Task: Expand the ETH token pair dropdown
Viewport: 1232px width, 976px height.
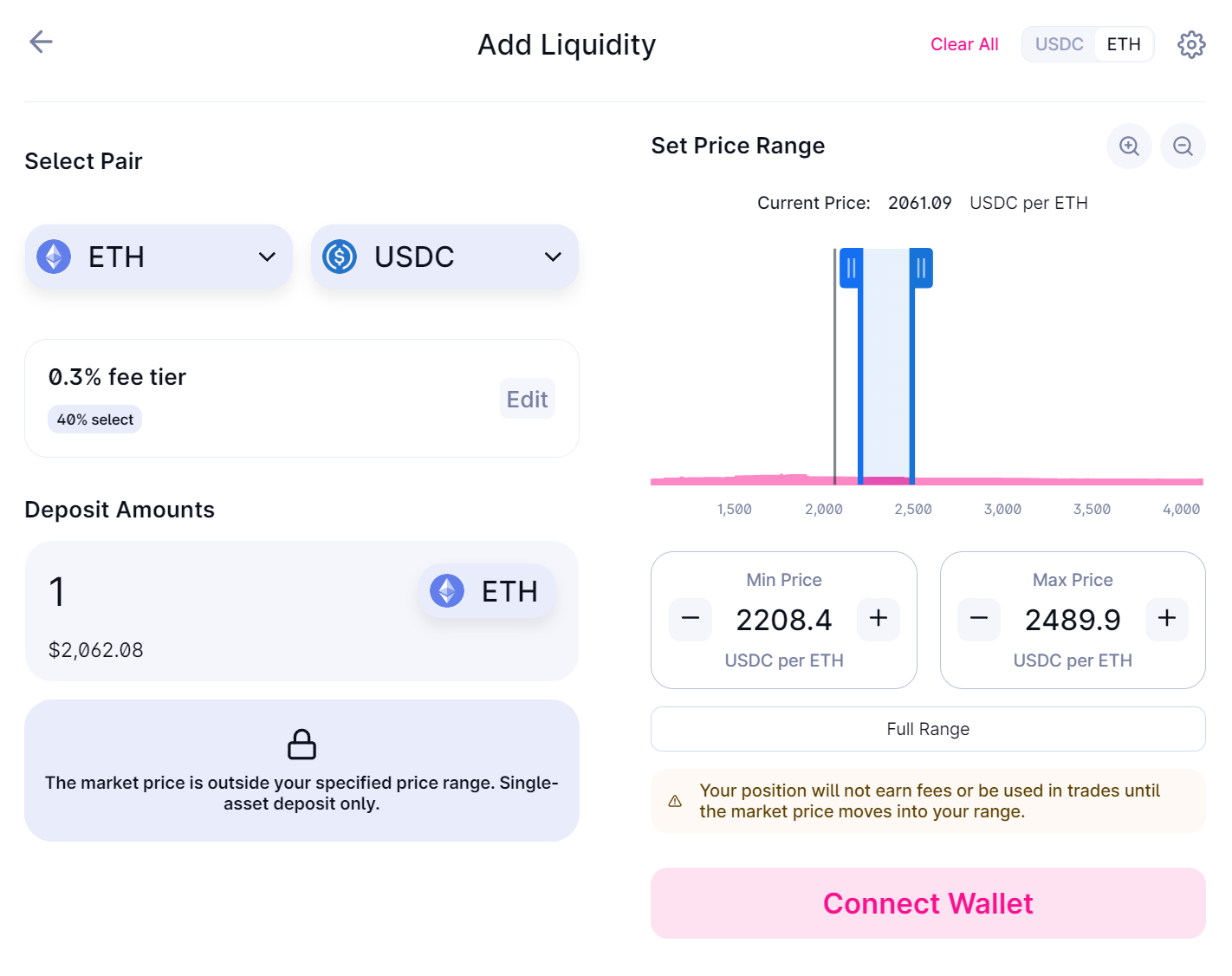Action: [159, 257]
